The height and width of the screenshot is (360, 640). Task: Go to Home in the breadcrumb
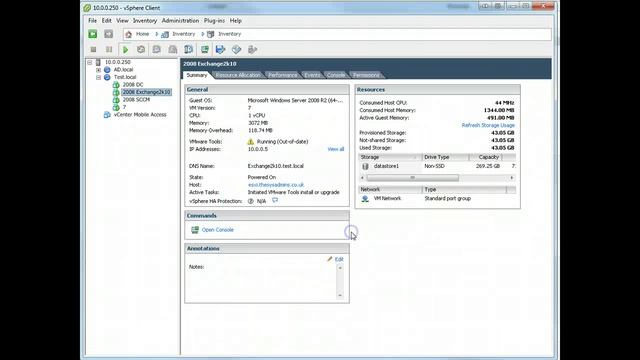point(142,34)
